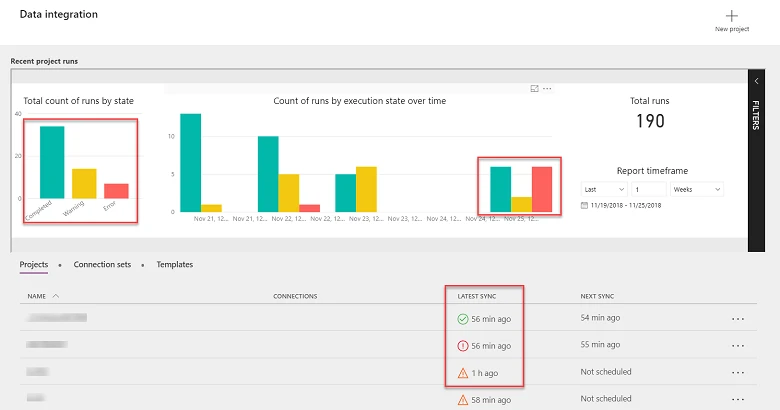The image size is (780, 410).
Task: Switch to the Connection sets tab
Action: click(x=103, y=265)
